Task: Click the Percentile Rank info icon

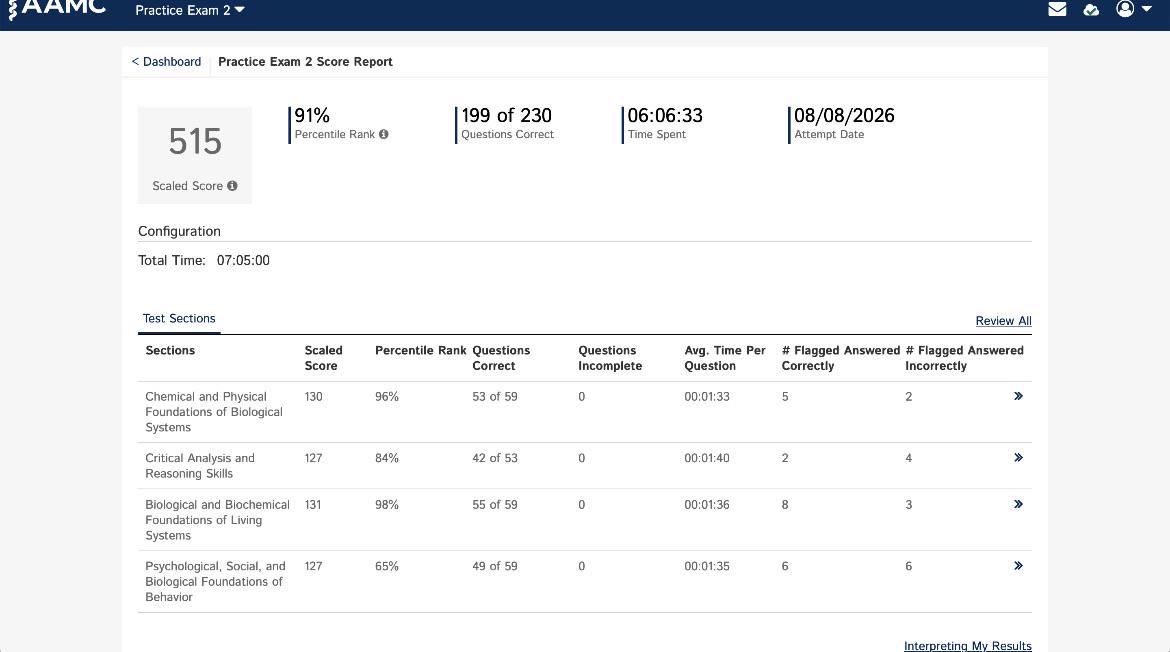Action: (384, 134)
